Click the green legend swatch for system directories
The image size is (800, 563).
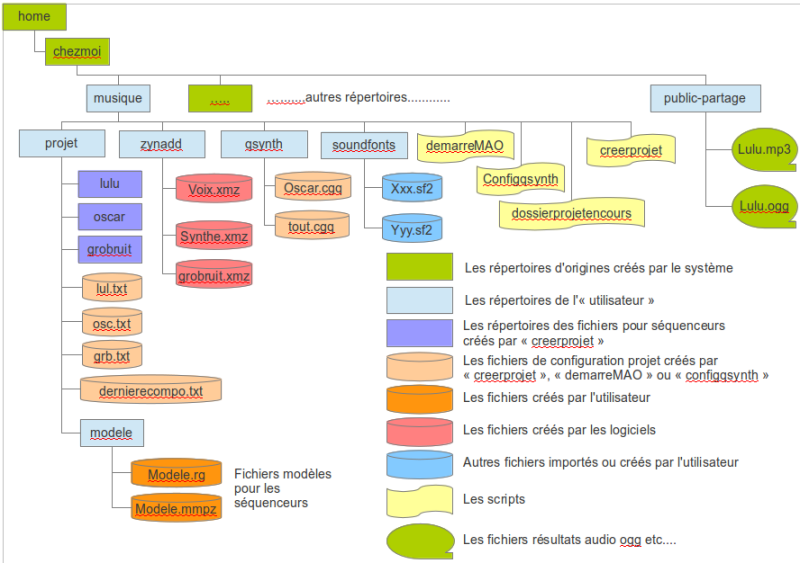point(419,267)
